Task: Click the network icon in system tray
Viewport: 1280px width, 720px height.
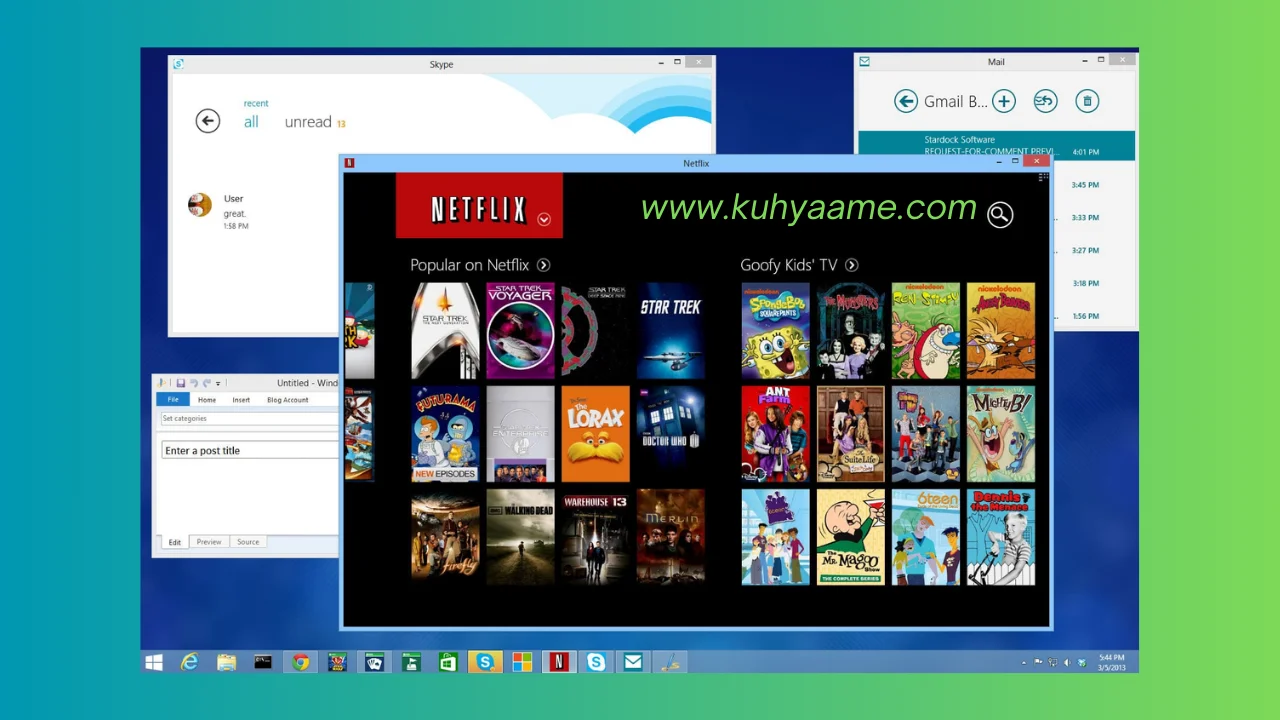Action: (1052, 662)
